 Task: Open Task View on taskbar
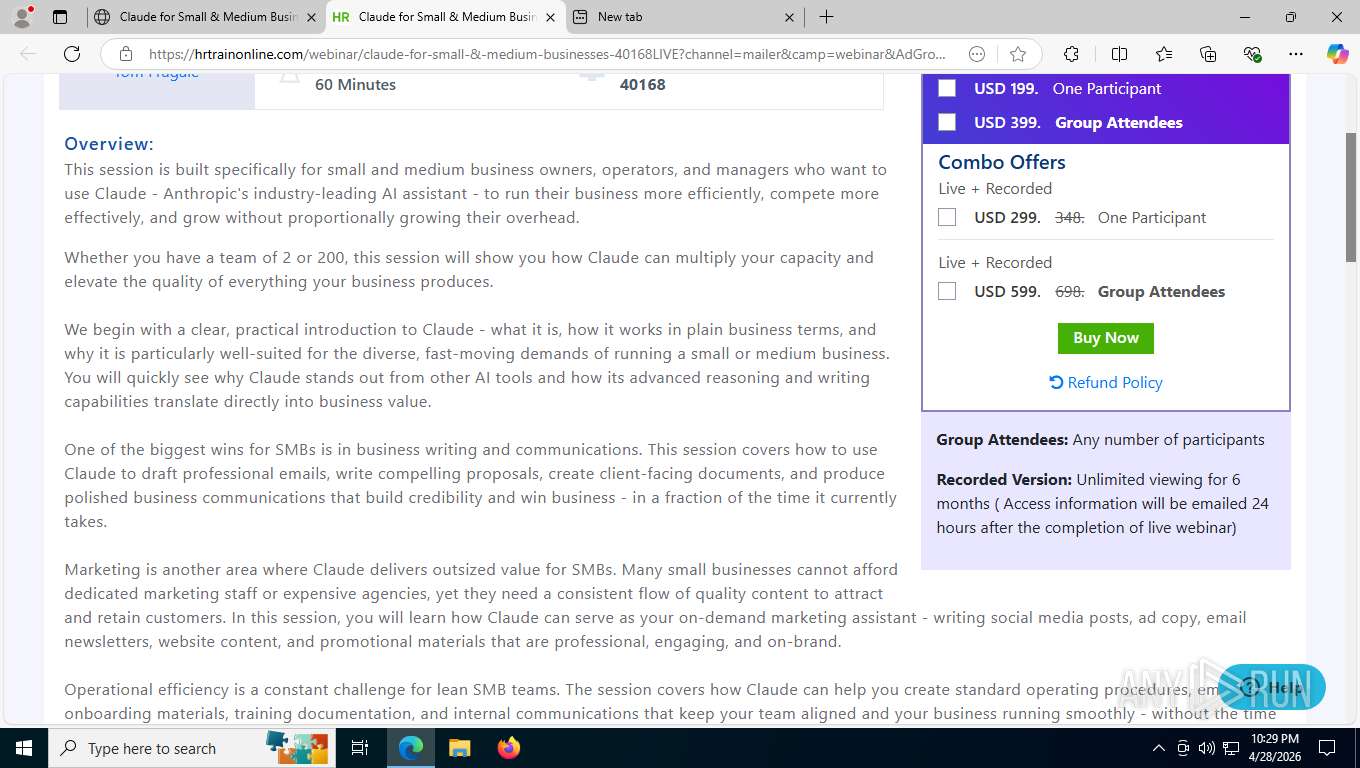point(360,748)
